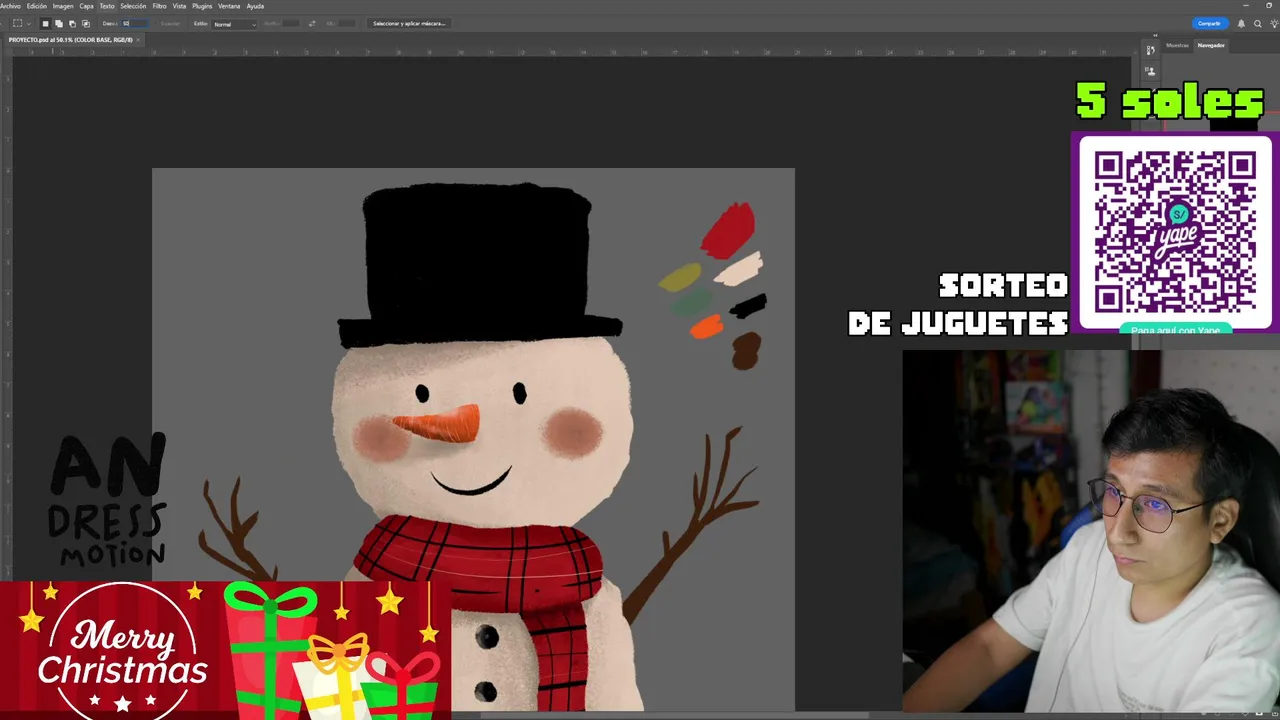This screenshot has height=720, width=1280.
Task: Open the Ventana menu
Action: point(229,6)
